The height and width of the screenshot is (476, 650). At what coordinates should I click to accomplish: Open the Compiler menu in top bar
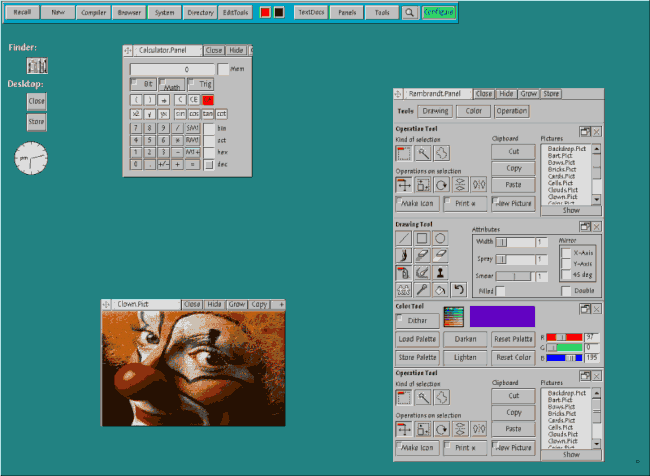[95, 13]
